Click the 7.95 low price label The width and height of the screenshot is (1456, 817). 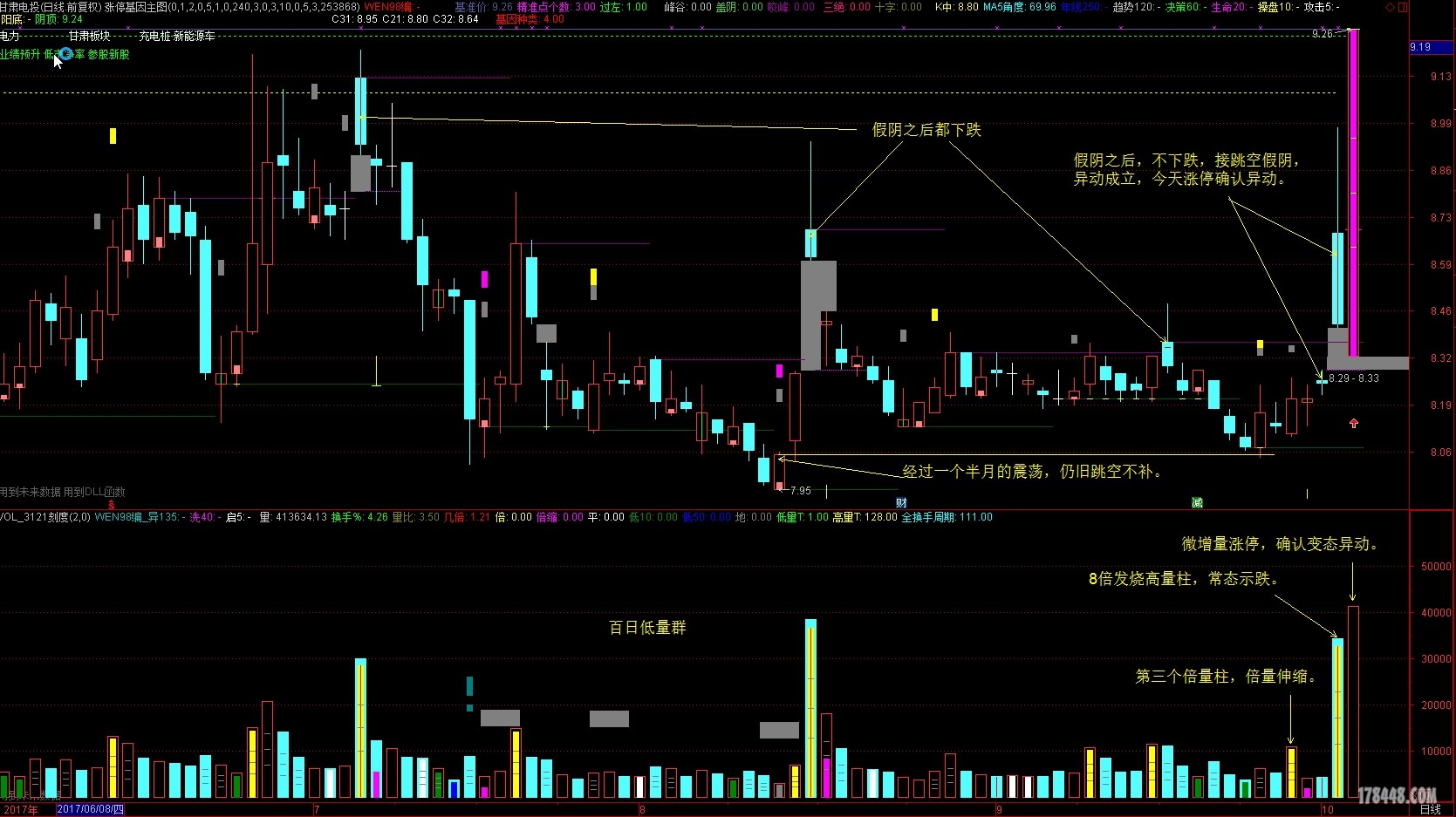[801, 491]
